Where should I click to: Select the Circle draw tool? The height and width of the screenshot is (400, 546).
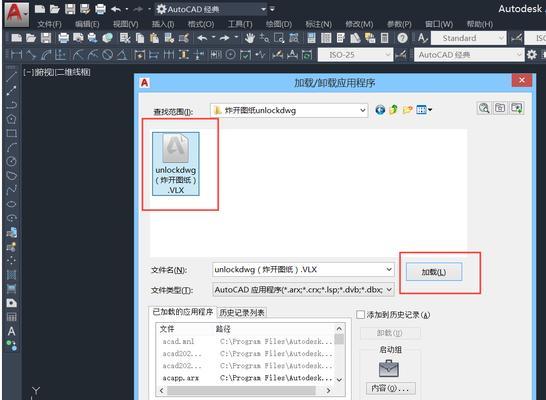[11, 161]
